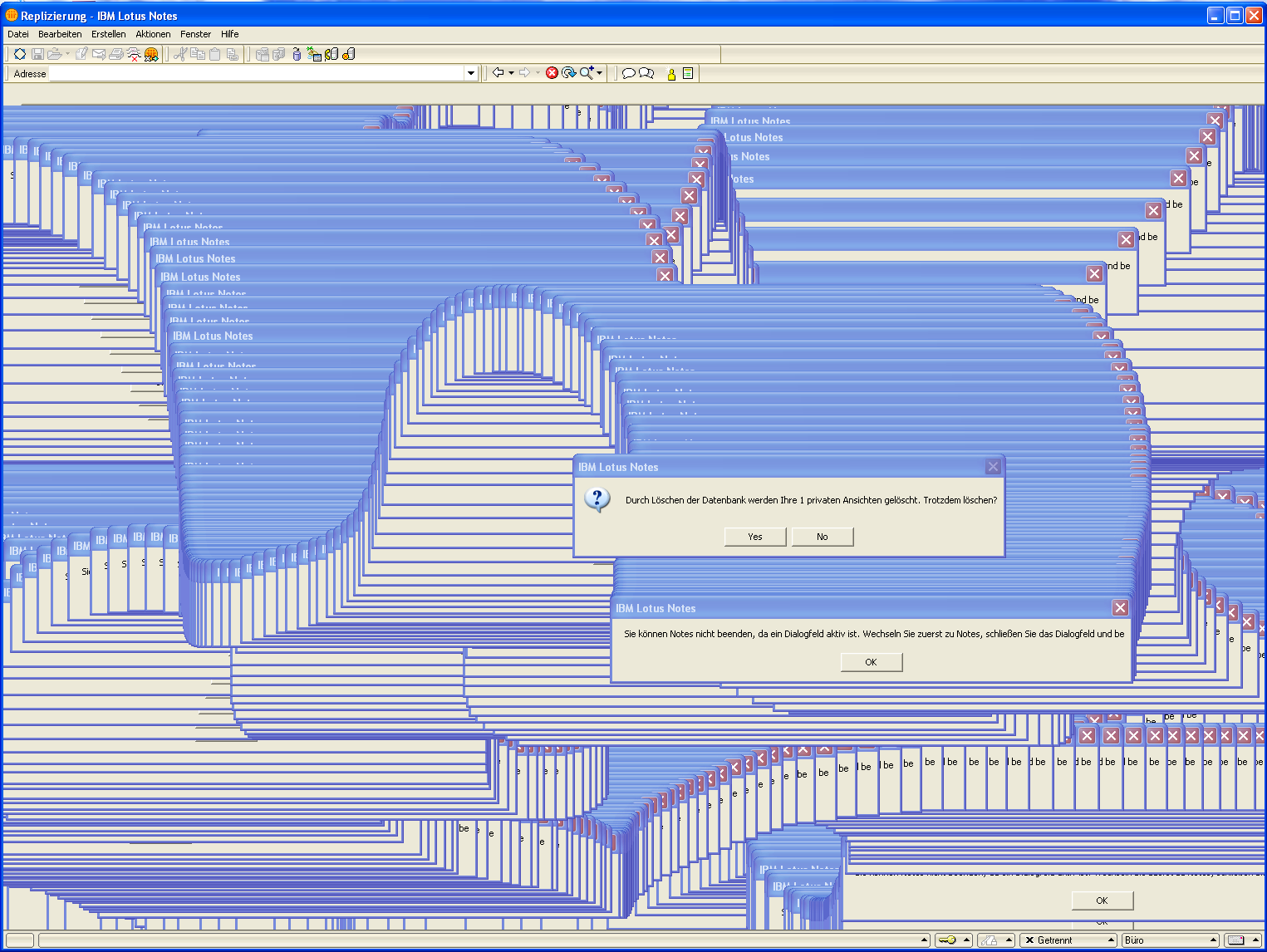This screenshot has height=952, width=1267.
Task: Click the back arrow navigation icon
Action: (498, 73)
